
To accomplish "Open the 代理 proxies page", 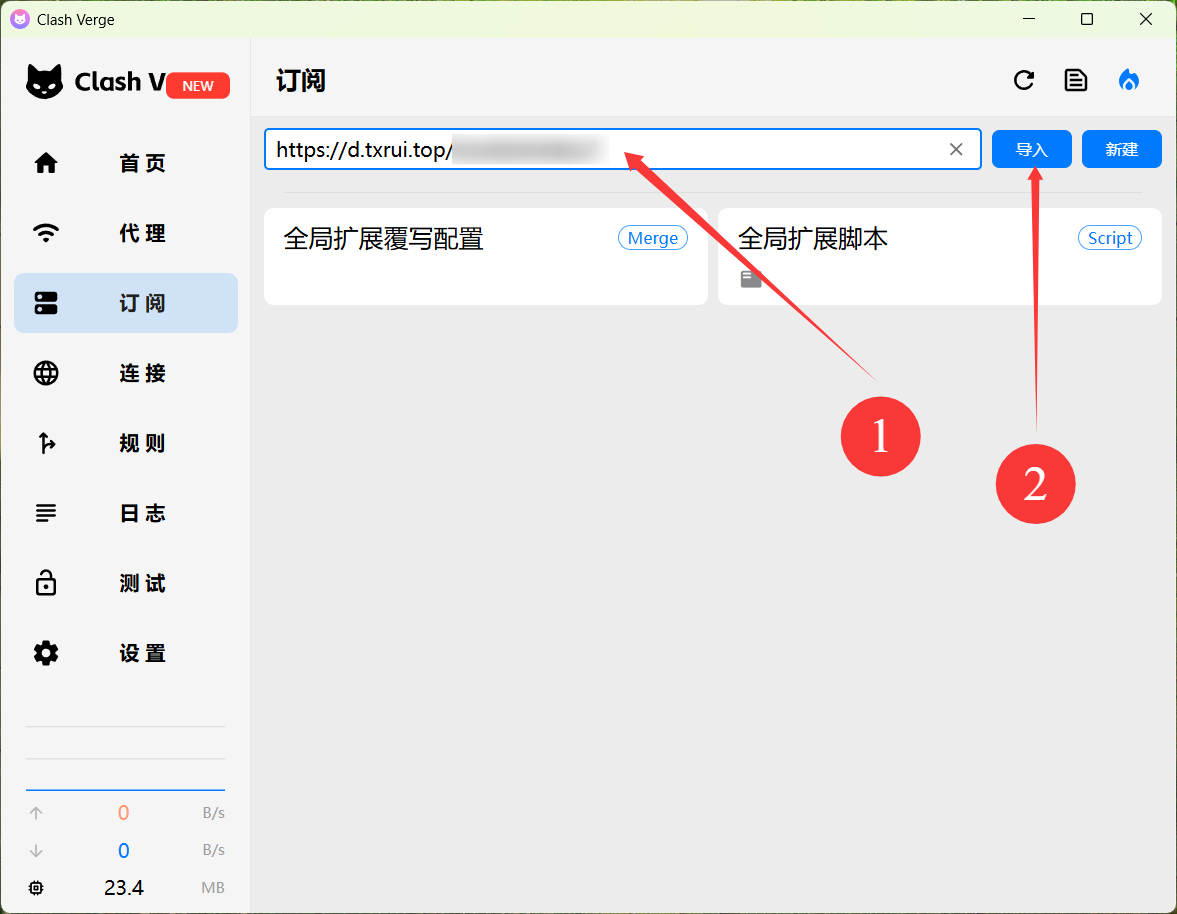I will pos(126,233).
